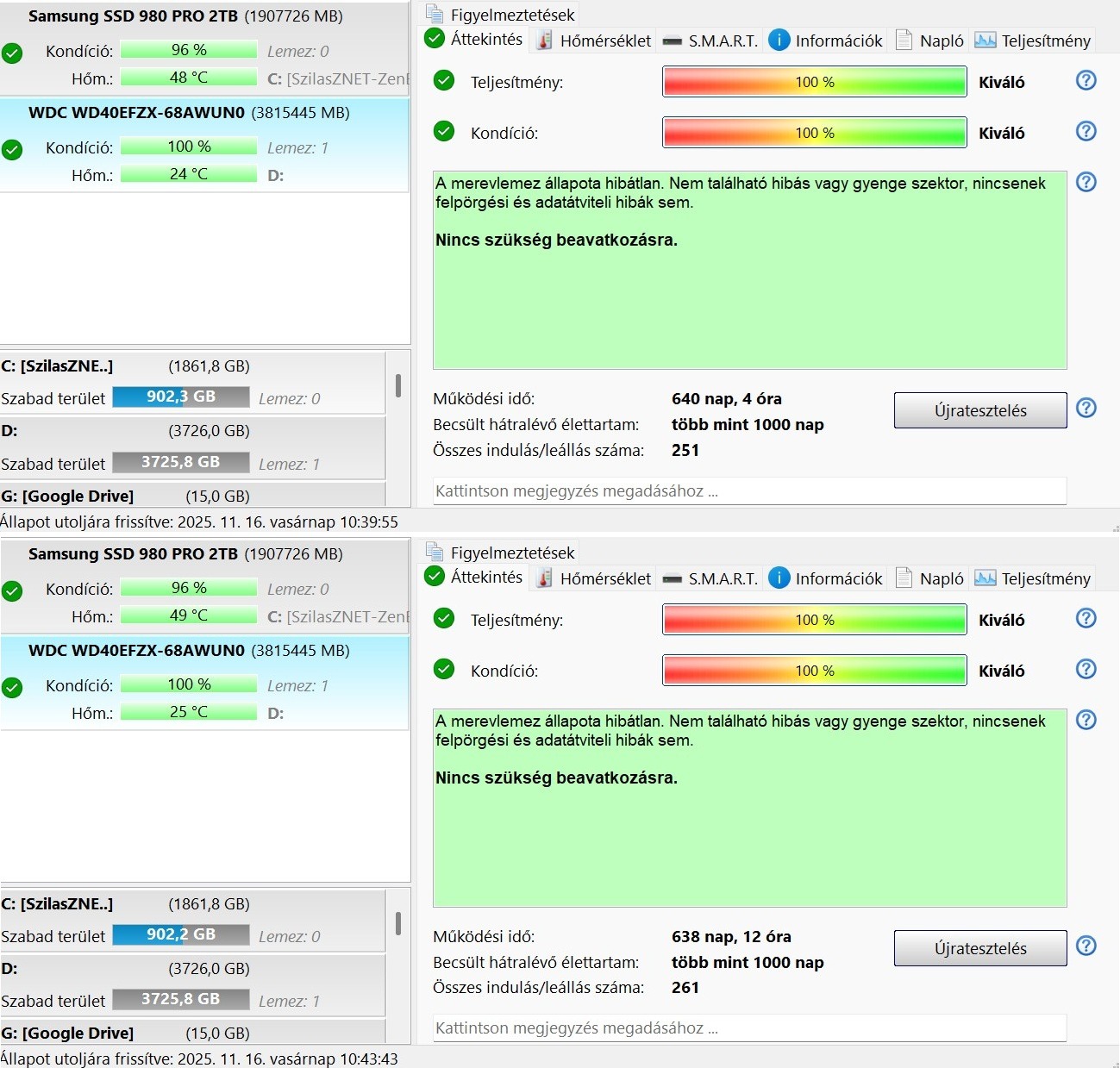Screen dimensions: 1120x1068
Task: Click Újratesztelés button next to 251 start/stop count
Action: pyautogui.click(x=980, y=410)
